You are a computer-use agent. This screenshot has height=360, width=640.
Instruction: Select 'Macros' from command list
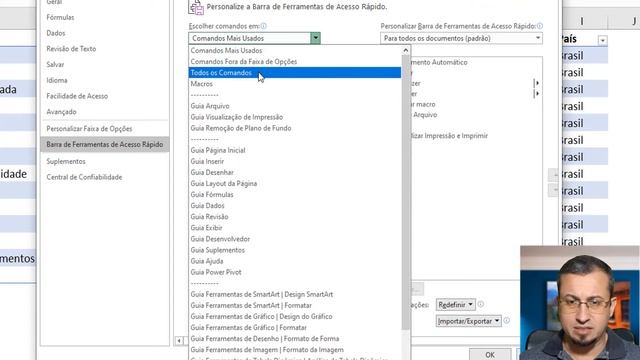pyautogui.click(x=295, y=84)
